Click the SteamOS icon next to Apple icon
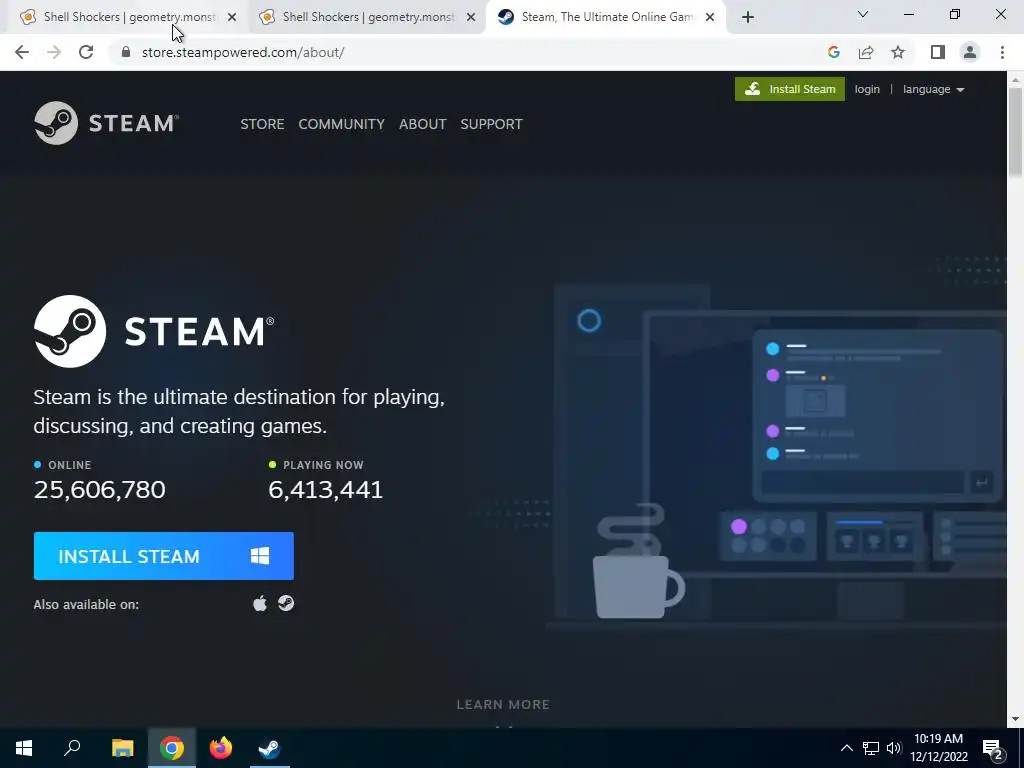Image resolution: width=1024 pixels, height=768 pixels. click(x=286, y=603)
